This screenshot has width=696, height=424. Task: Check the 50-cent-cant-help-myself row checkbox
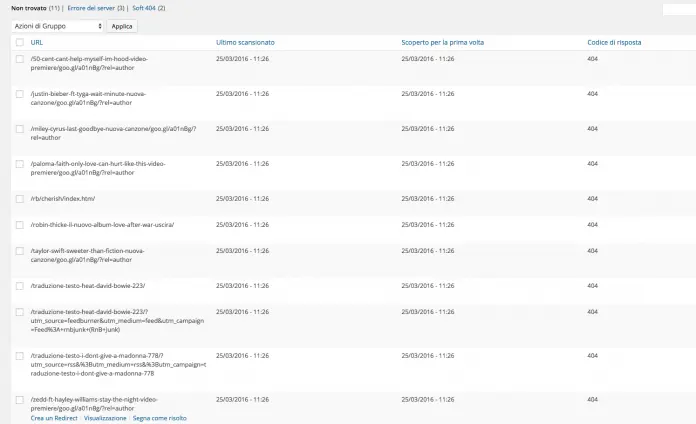[20, 59]
